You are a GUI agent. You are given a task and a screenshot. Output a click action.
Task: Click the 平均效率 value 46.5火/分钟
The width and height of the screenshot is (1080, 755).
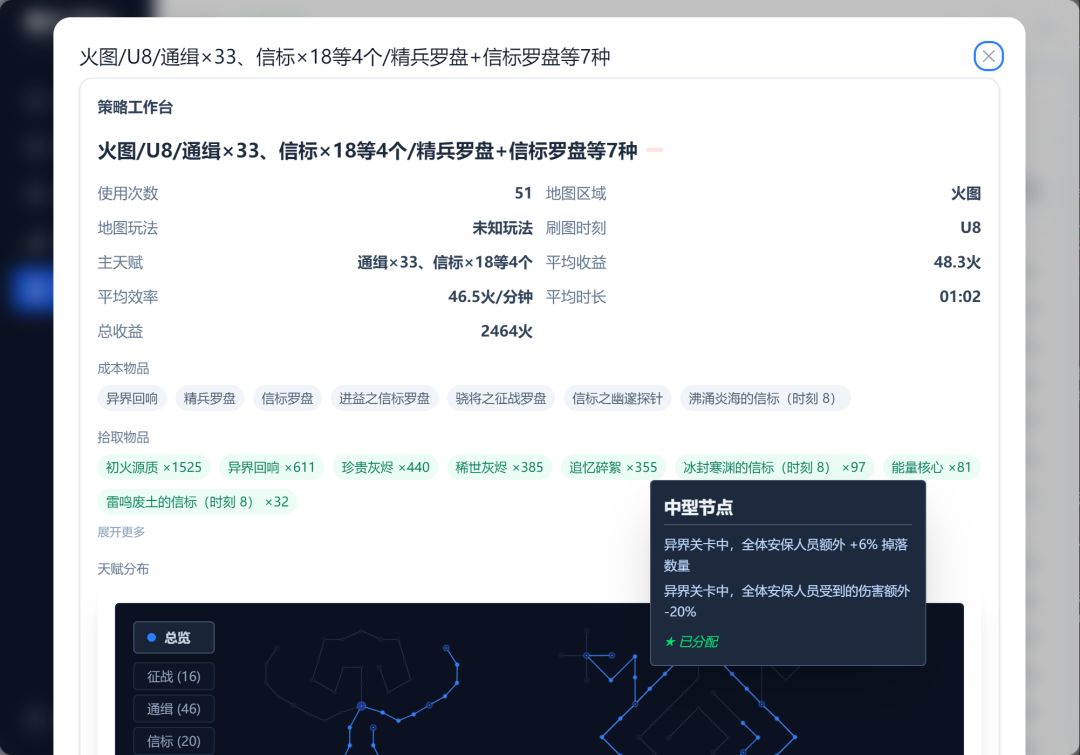[490, 297]
